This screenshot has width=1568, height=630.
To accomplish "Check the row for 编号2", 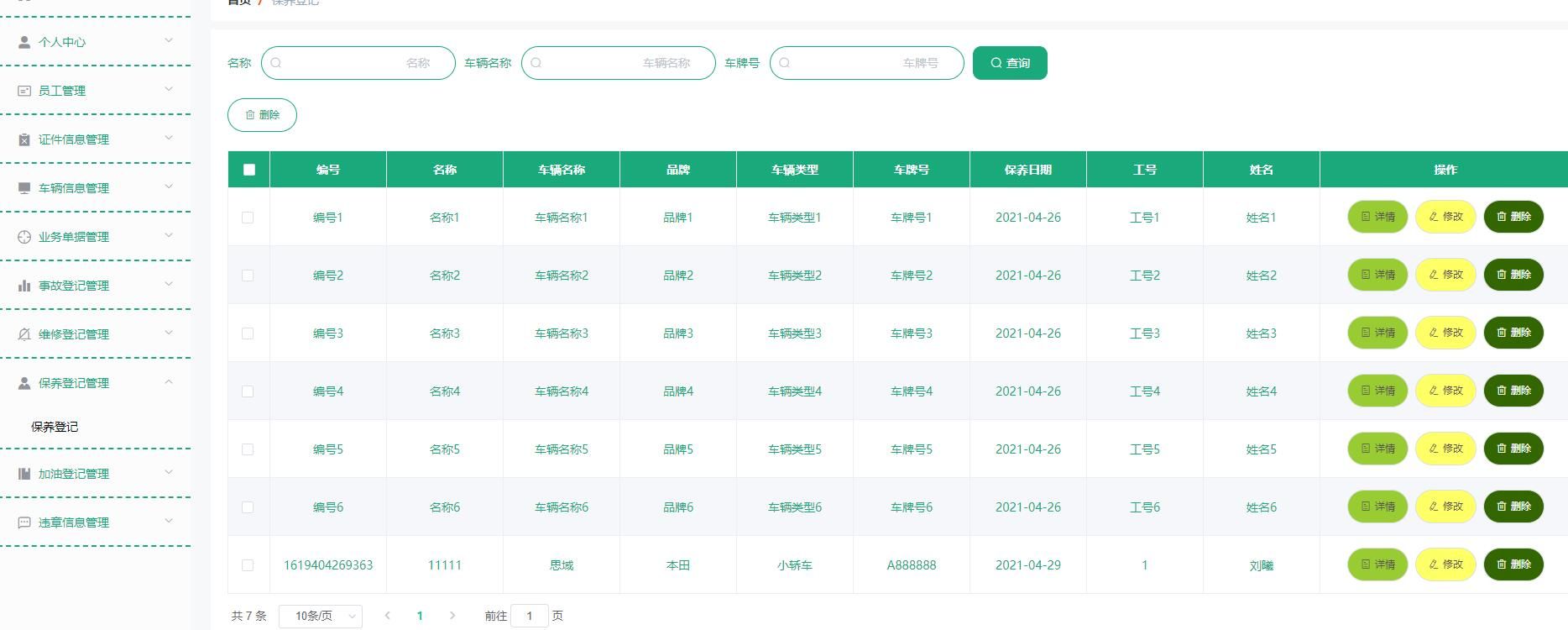I will click(248, 276).
